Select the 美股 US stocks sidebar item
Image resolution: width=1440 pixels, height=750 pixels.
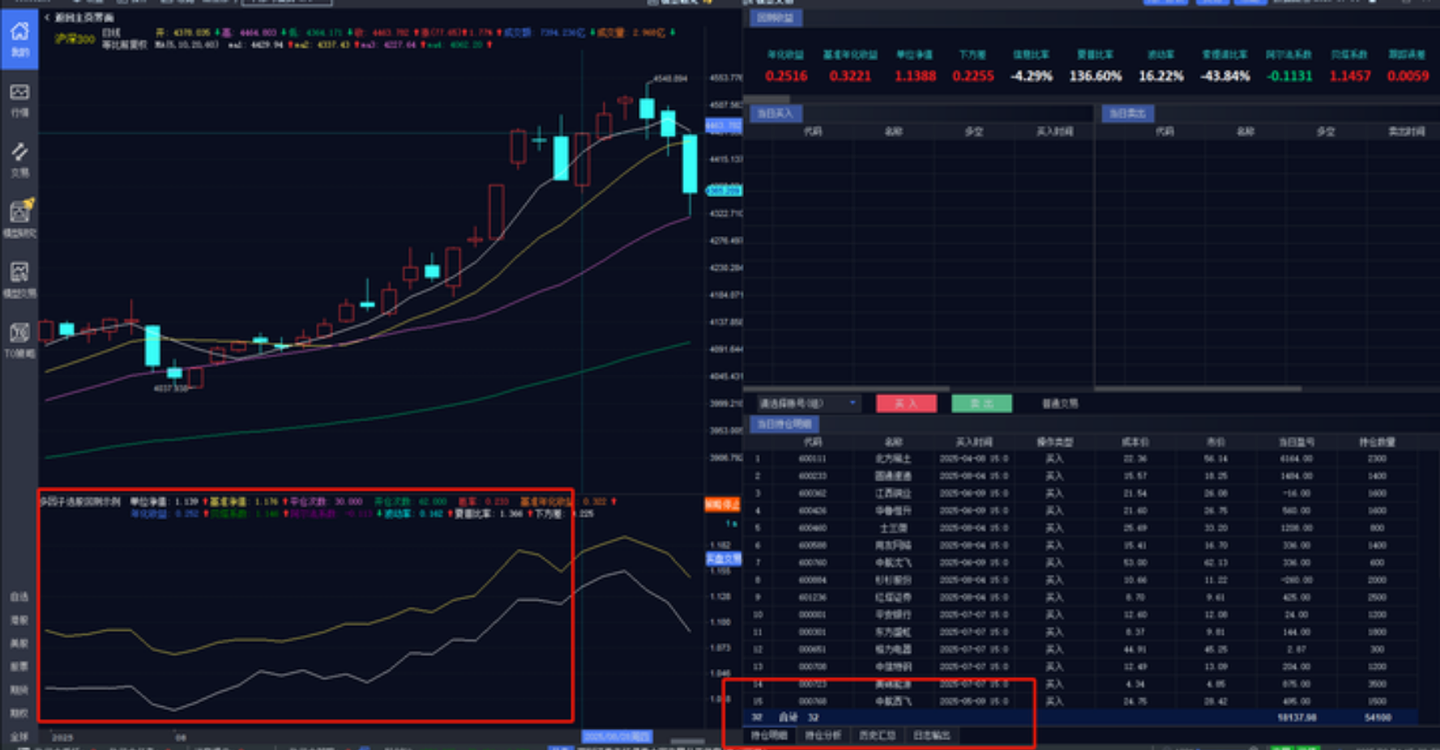coord(19,643)
